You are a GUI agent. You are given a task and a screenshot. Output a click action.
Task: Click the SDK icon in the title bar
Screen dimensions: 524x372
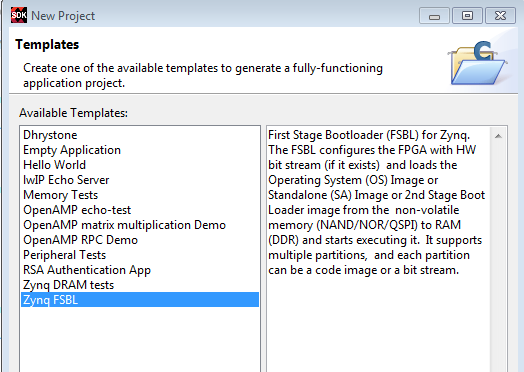(19, 15)
